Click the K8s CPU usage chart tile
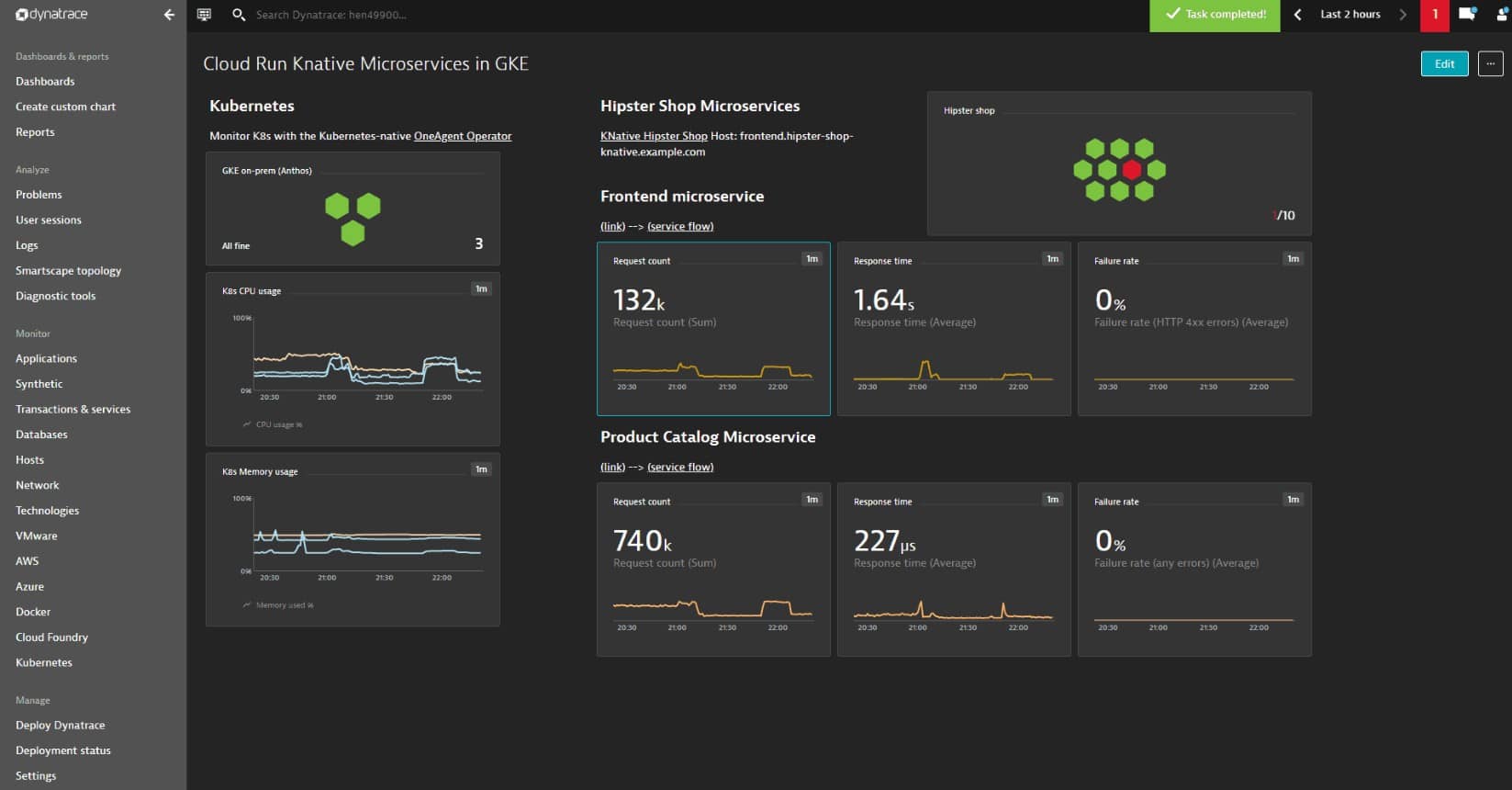This screenshot has height=790, width=1512. (353, 358)
